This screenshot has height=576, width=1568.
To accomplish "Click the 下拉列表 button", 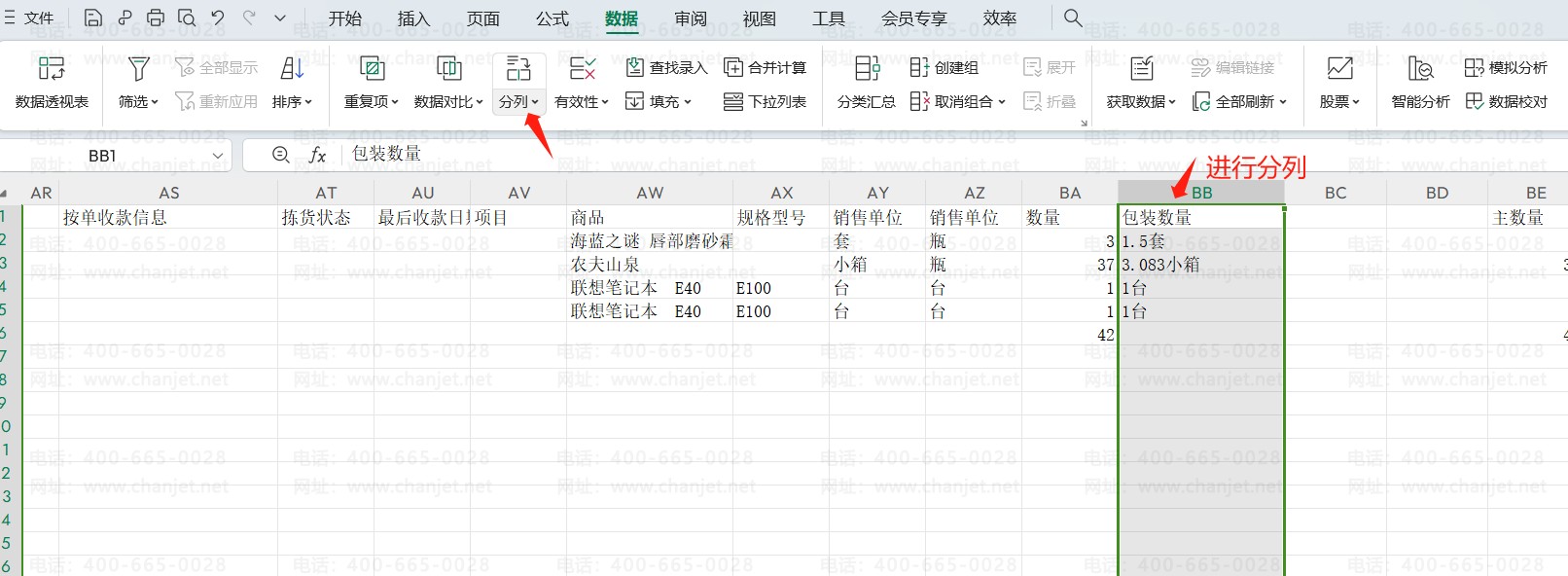I will (x=766, y=101).
